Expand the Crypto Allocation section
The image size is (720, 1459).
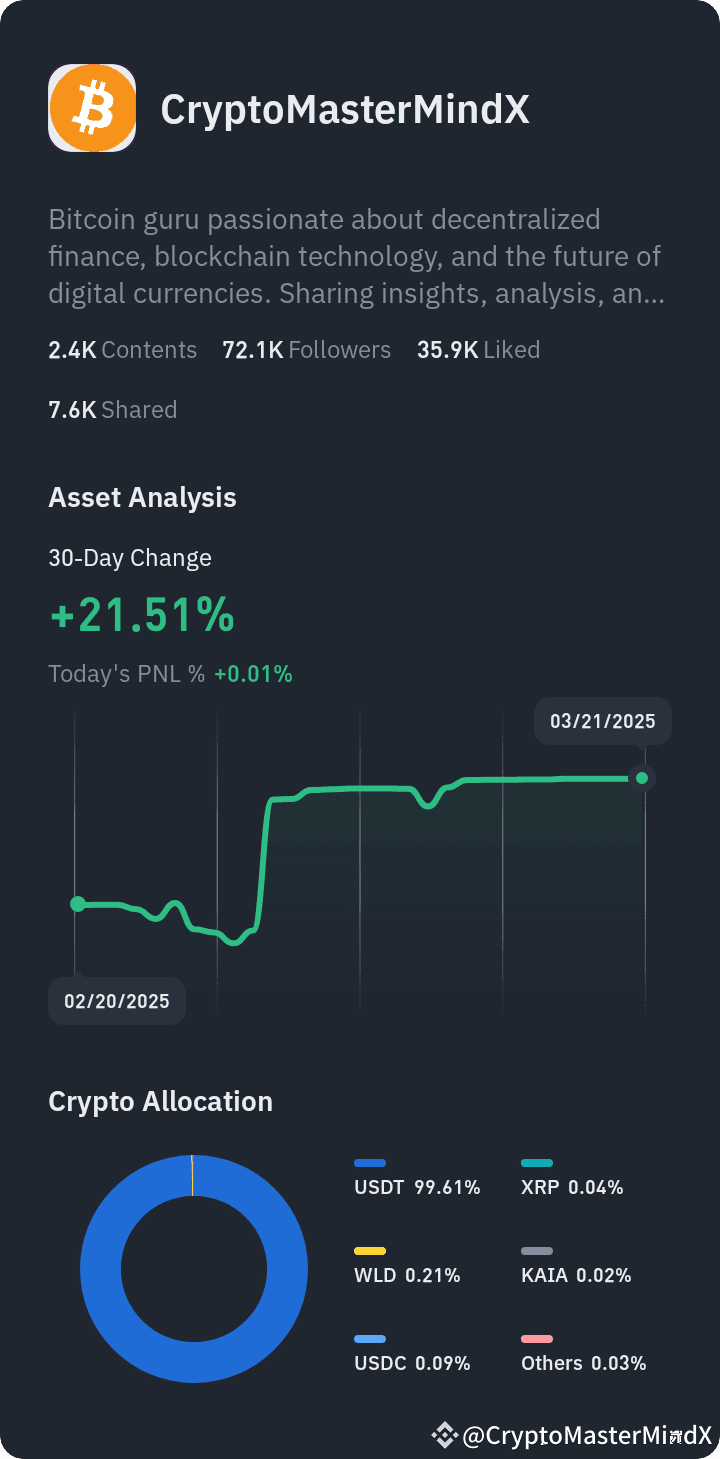click(160, 1101)
